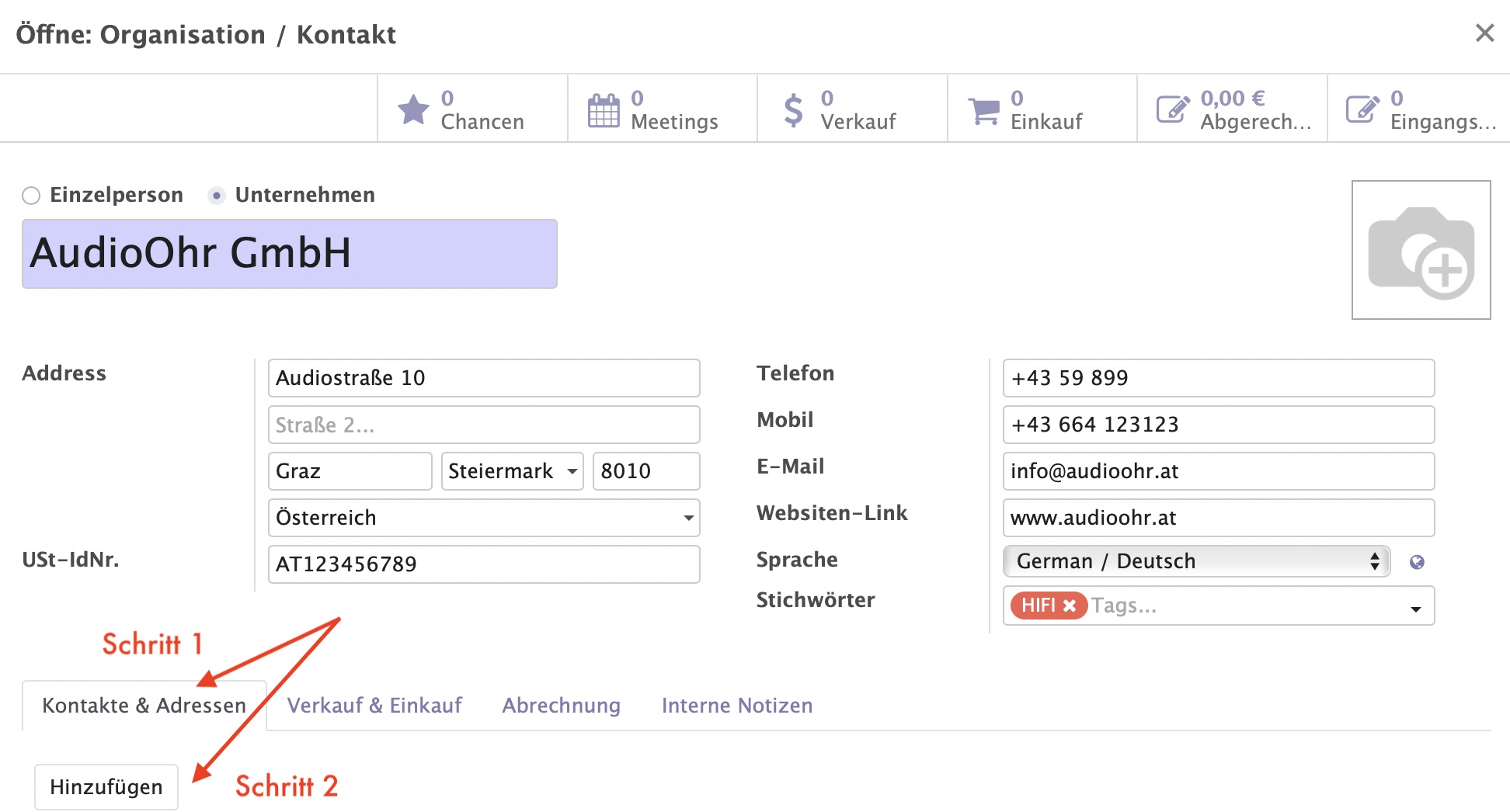Open the Abrechnung tab
1510x812 pixels.
pos(562,705)
